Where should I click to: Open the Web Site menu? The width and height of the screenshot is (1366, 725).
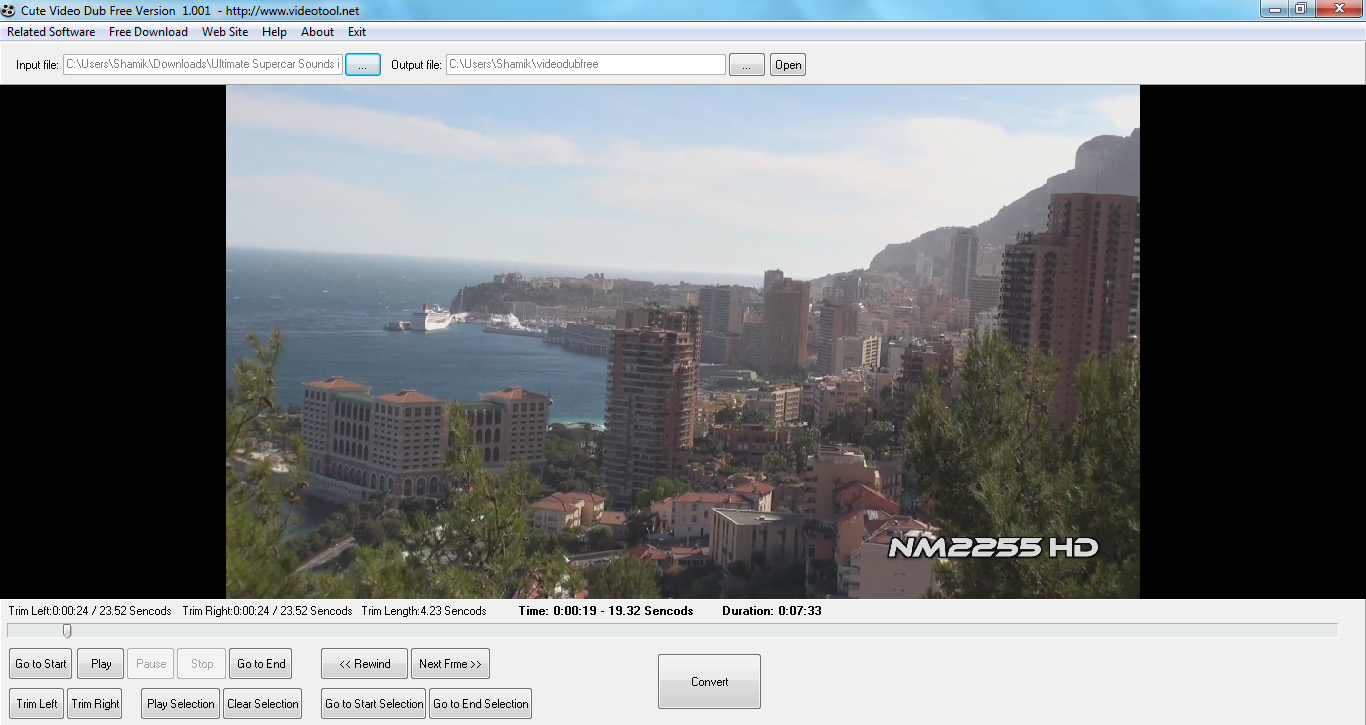[225, 32]
